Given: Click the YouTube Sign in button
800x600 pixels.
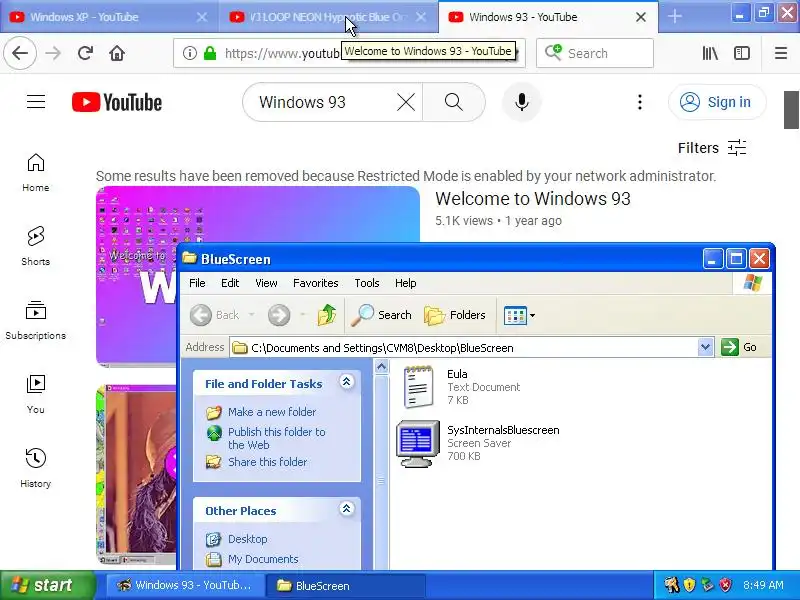Looking at the screenshot, I should pos(717,102).
